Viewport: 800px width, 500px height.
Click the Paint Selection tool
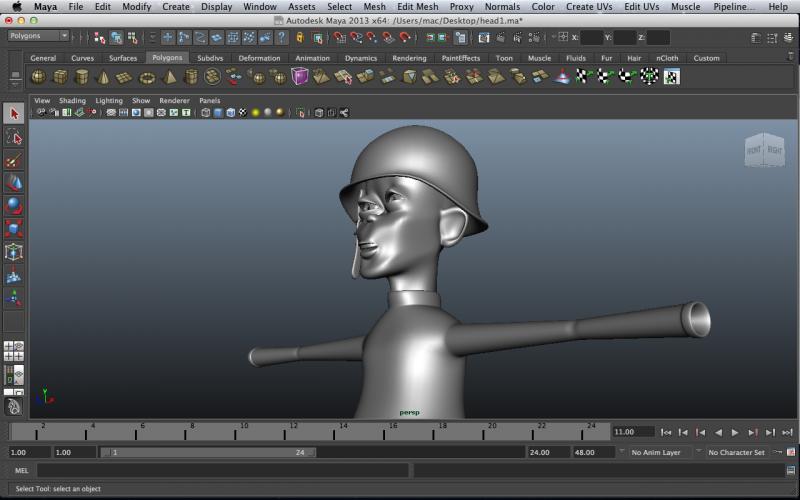(14, 160)
